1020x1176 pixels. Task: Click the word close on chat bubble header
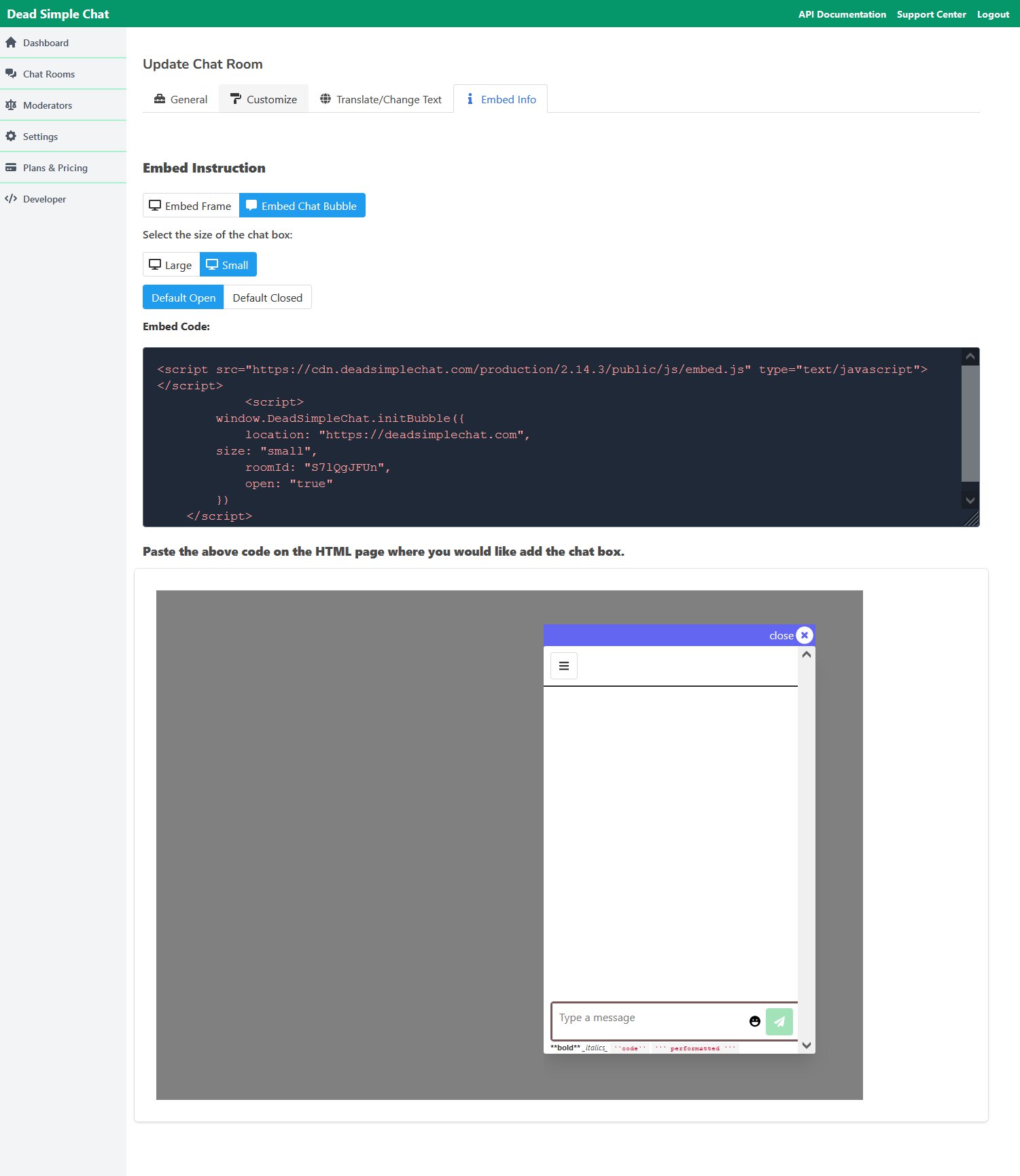tap(781, 636)
